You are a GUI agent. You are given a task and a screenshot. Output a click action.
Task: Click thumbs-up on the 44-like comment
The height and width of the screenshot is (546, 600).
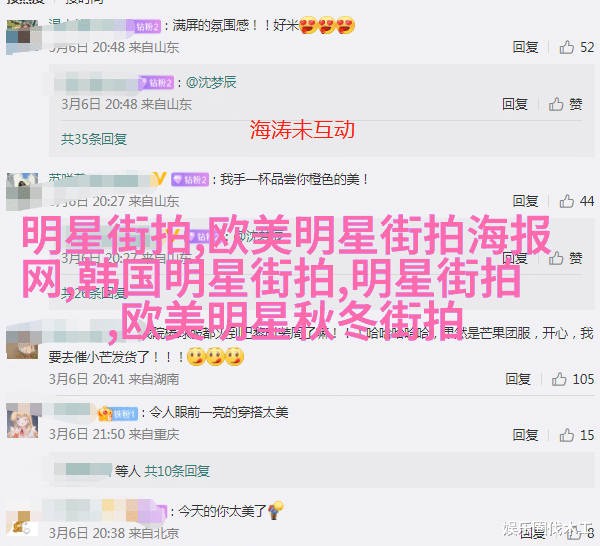(x=566, y=201)
